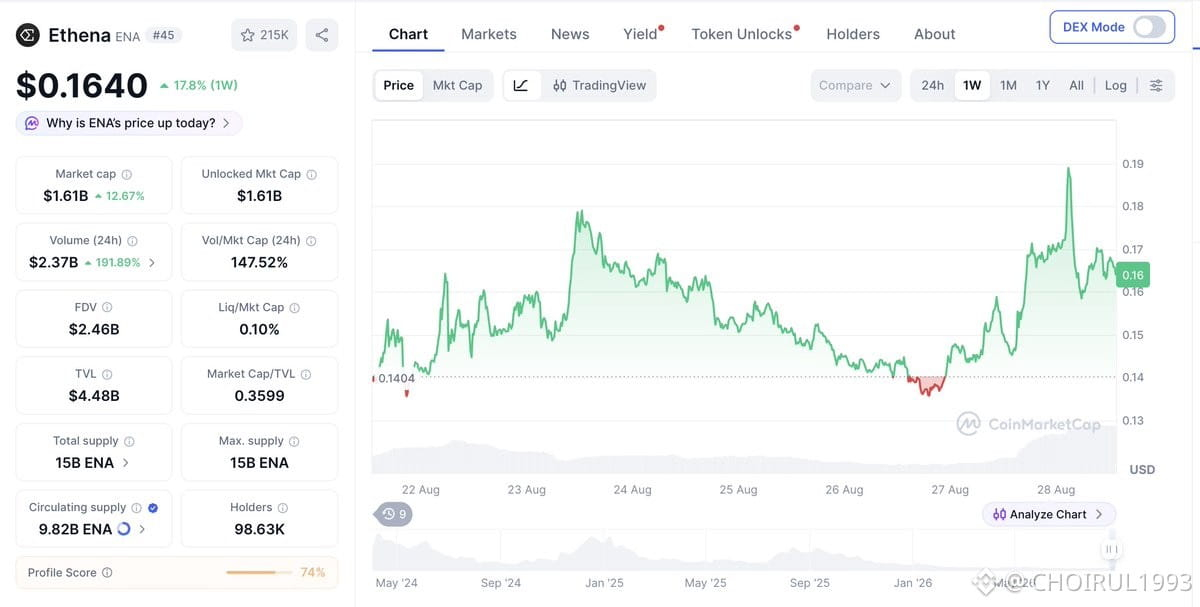
Task: Click the Market cap info icon
Action: [x=126, y=174]
